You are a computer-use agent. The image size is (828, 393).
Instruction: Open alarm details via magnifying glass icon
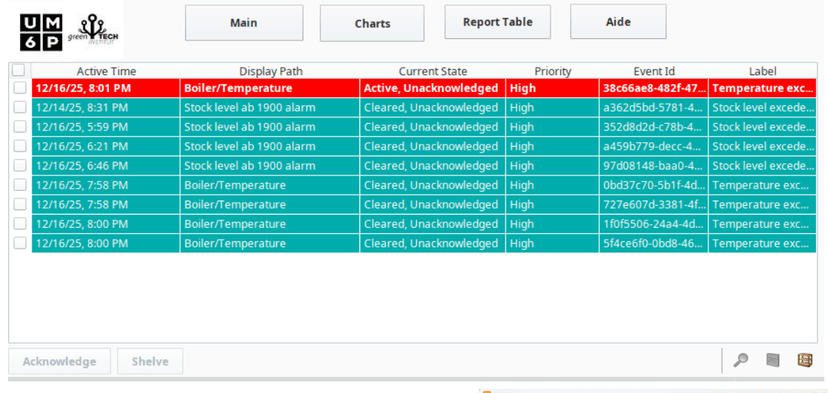coord(741,360)
